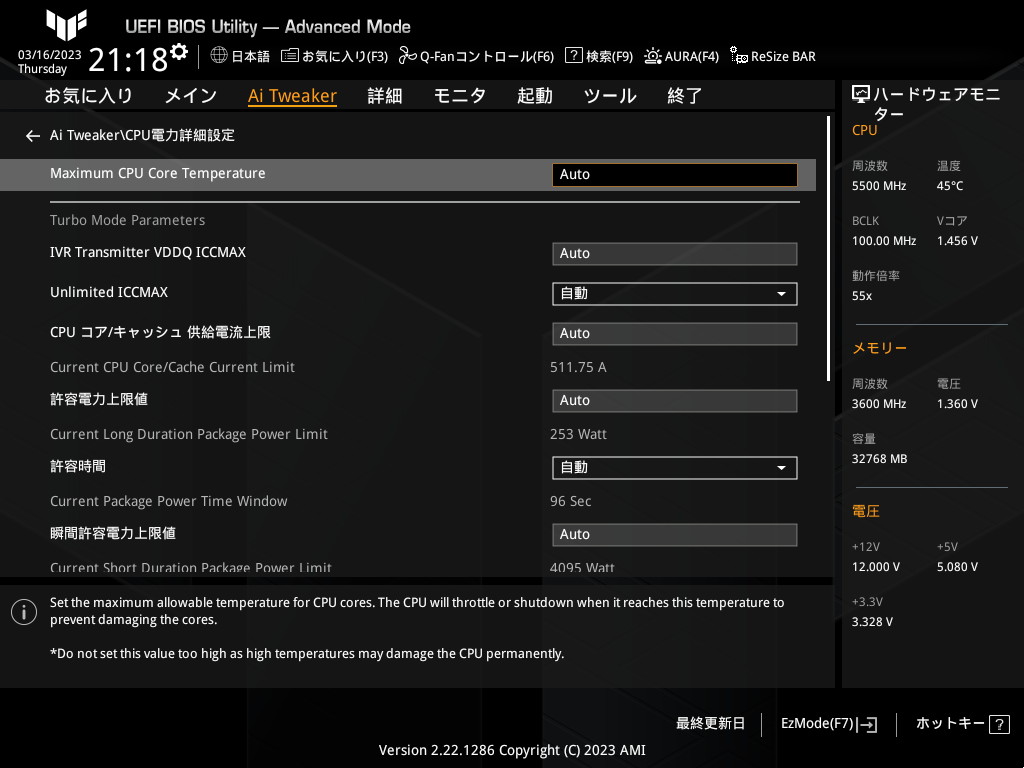Click the 許容電力上限値 Auto field
1024x768 pixels.
675,401
